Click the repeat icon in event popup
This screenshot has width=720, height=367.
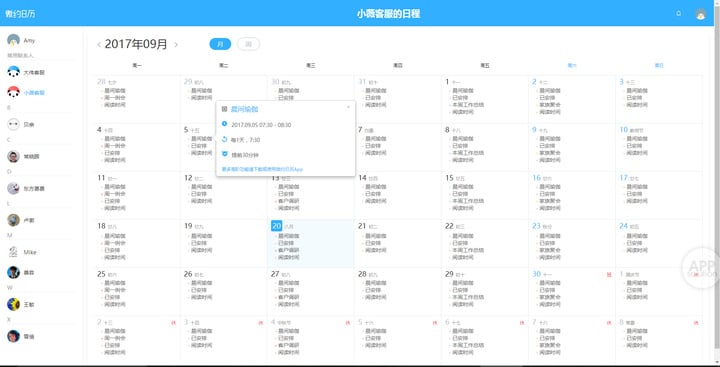coord(224,139)
